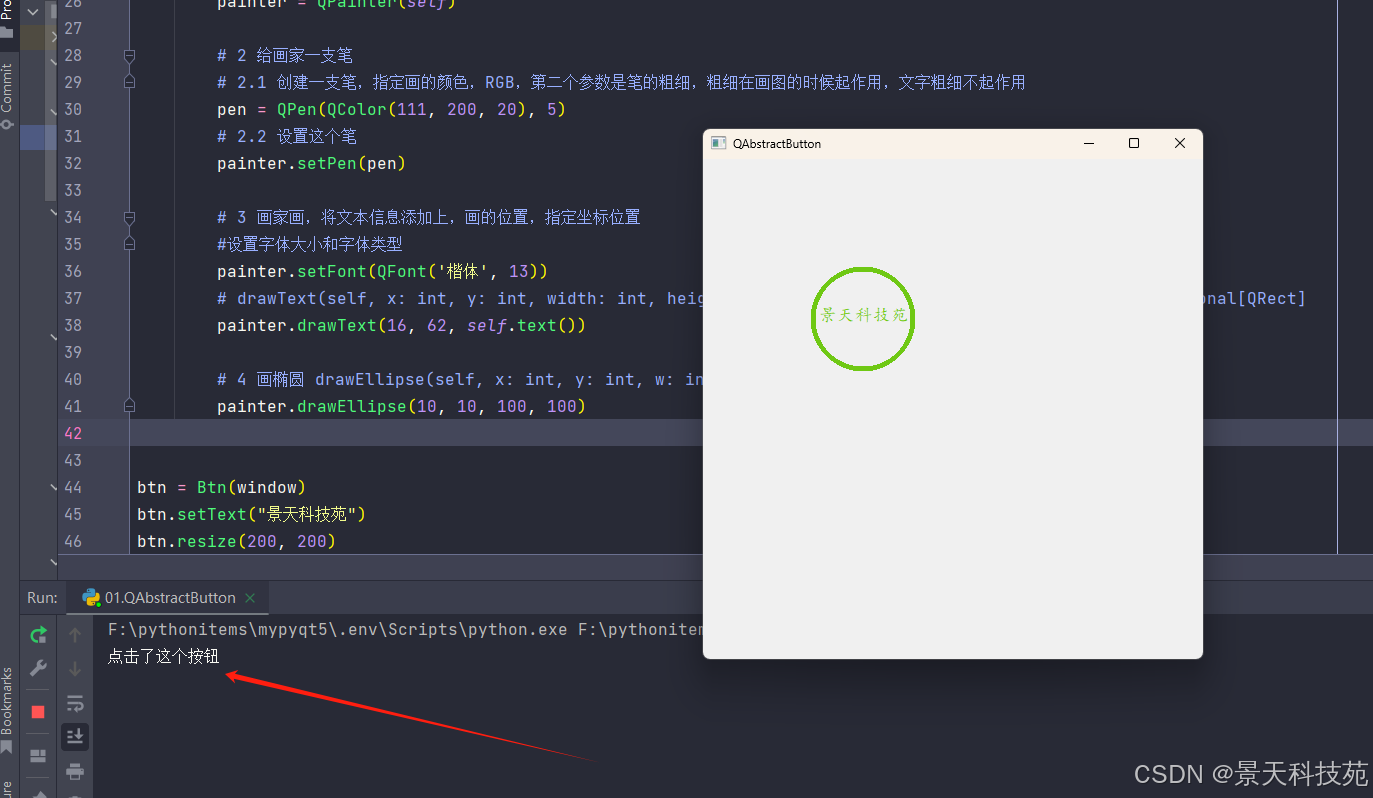Click the Run: panel label

[43, 598]
